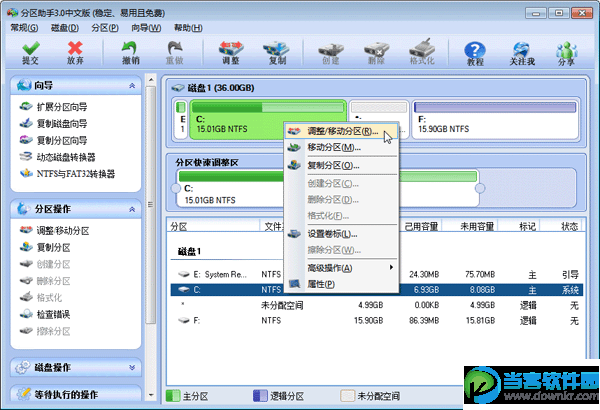Open the 帮助(H) menu
This screenshot has height=410, width=600.
pyautogui.click(x=188, y=28)
